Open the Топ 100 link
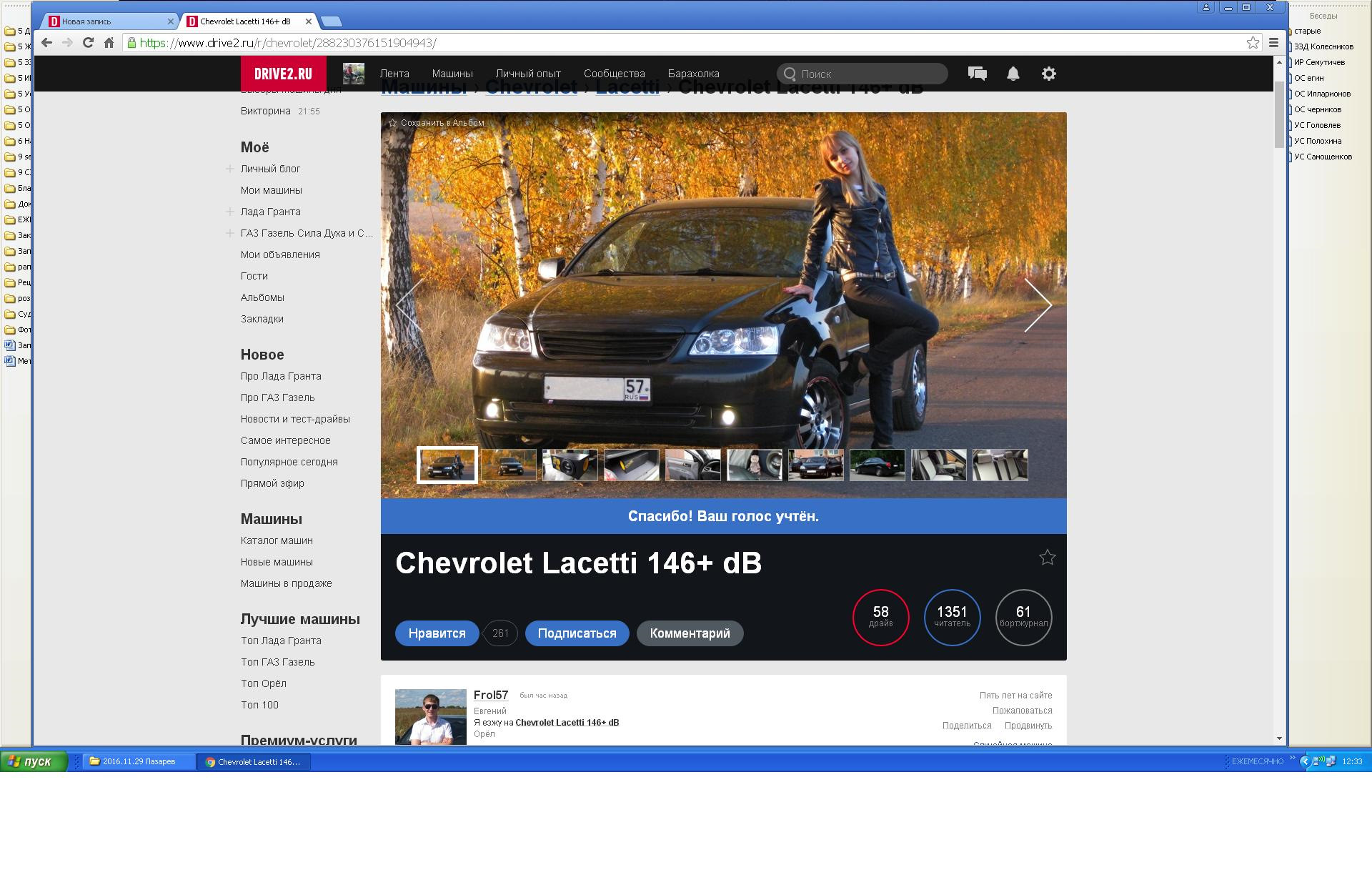 (x=259, y=705)
